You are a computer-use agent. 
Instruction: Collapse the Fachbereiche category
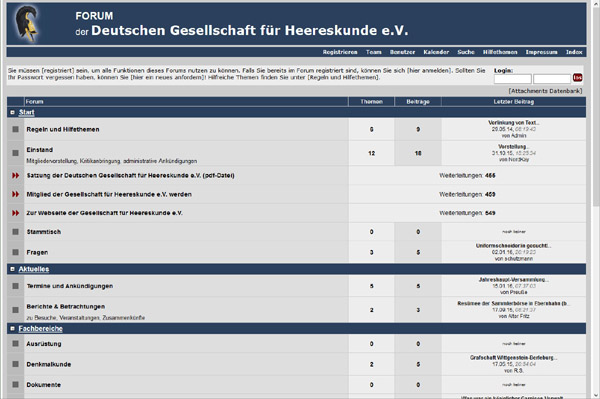12,329
